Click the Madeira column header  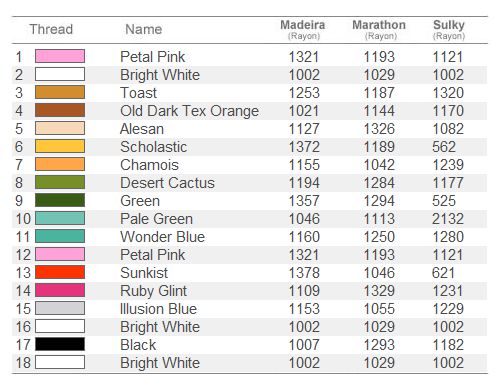click(x=303, y=30)
